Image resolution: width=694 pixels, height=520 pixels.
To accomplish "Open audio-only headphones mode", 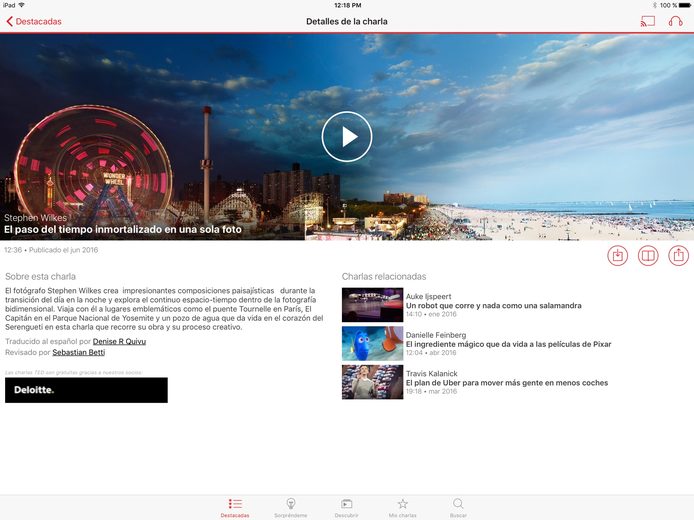I will [x=675, y=21].
